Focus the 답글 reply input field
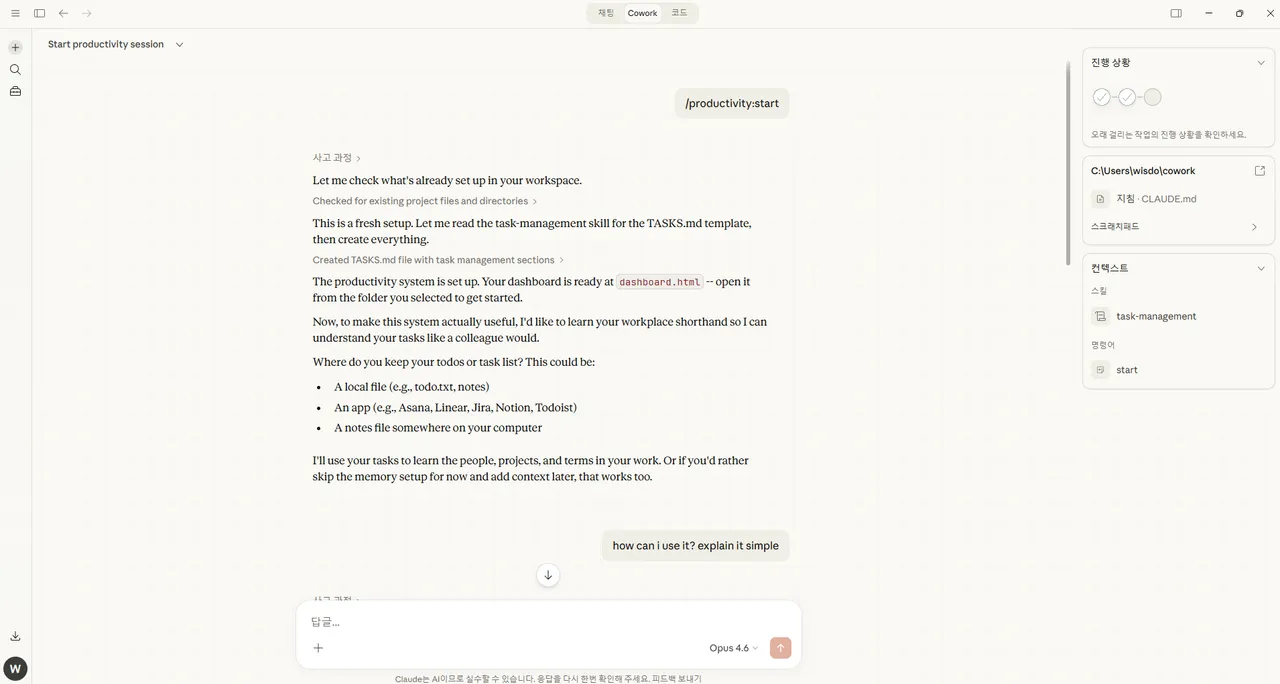 (x=548, y=622)
